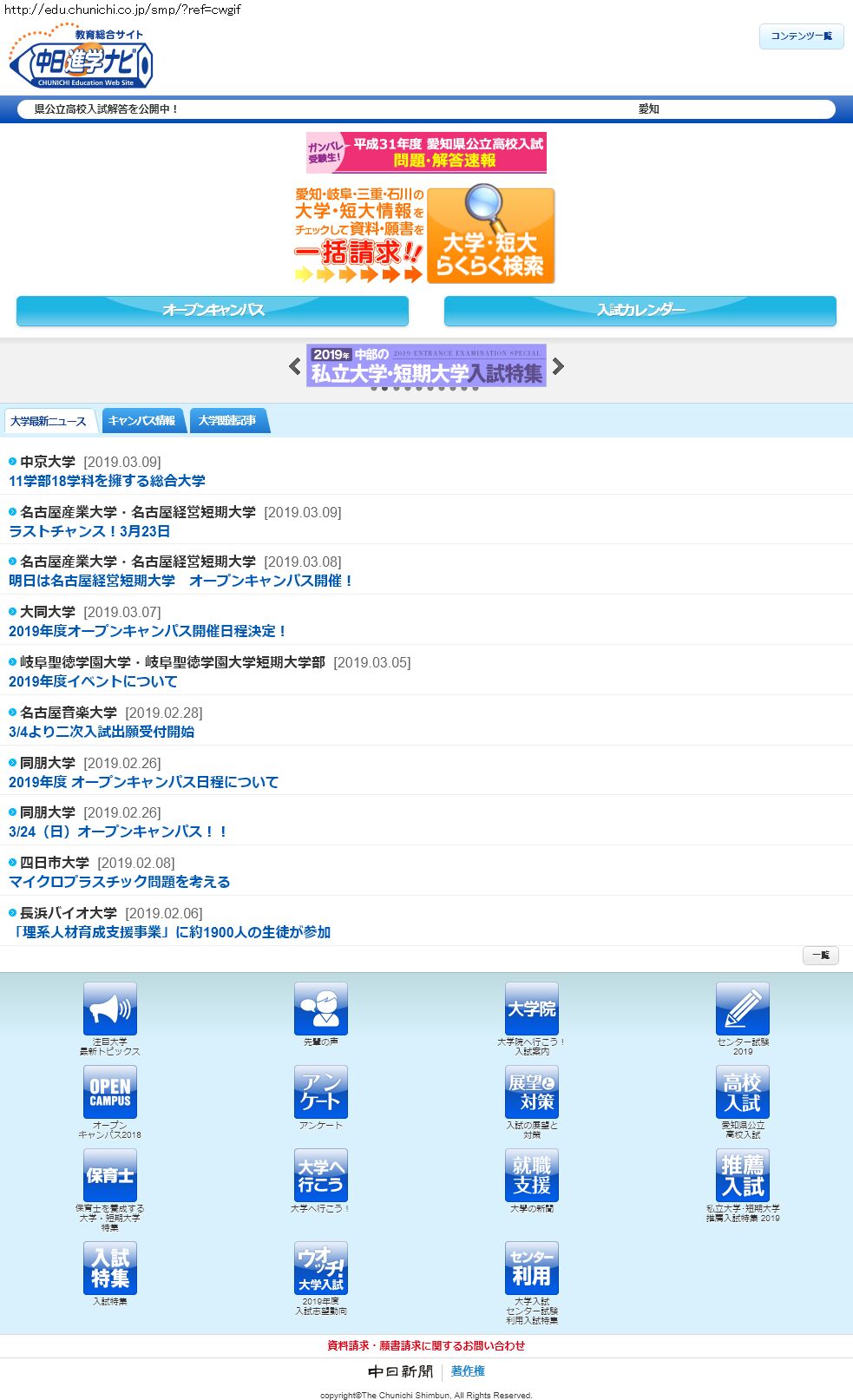Image resolution: width=853 pixels, height=1400 pixels.
Task: Click the 一覧 button below the news list
Action: point(820,956)
